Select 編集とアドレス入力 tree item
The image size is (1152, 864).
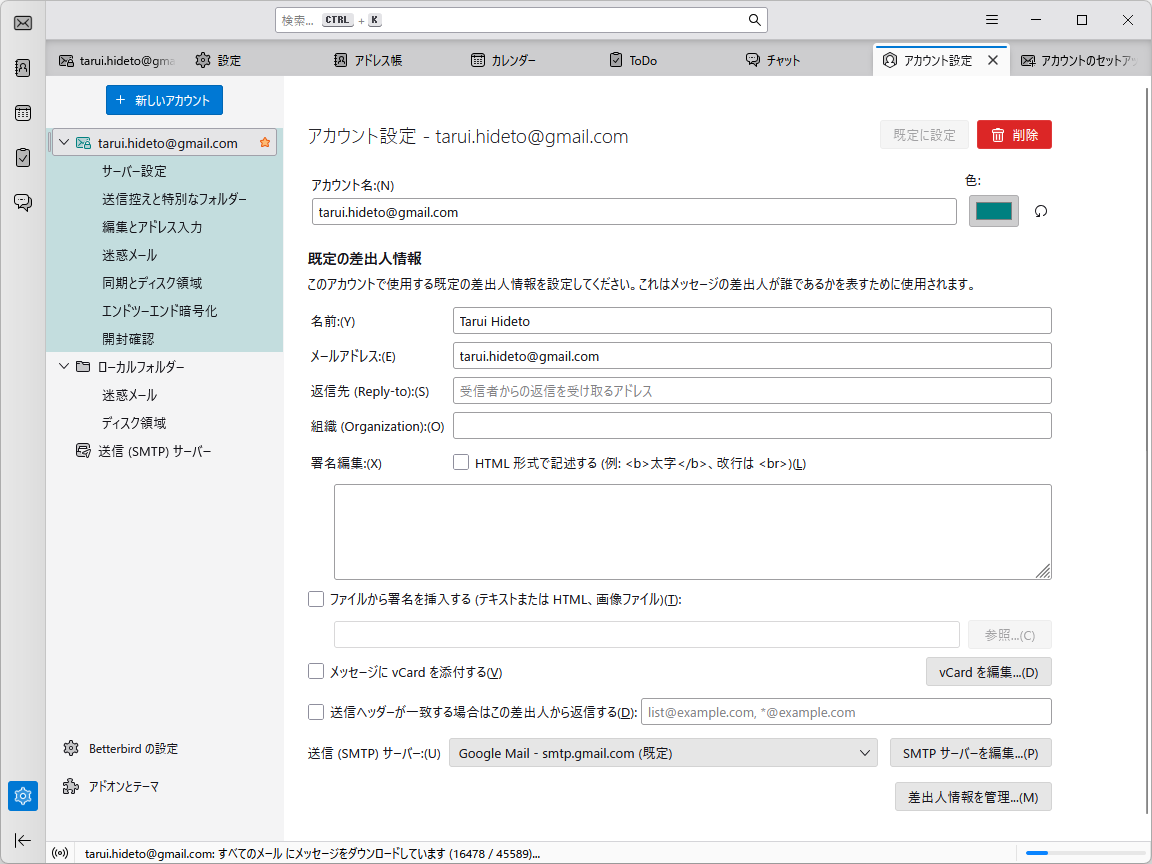[x=152, y=227]
